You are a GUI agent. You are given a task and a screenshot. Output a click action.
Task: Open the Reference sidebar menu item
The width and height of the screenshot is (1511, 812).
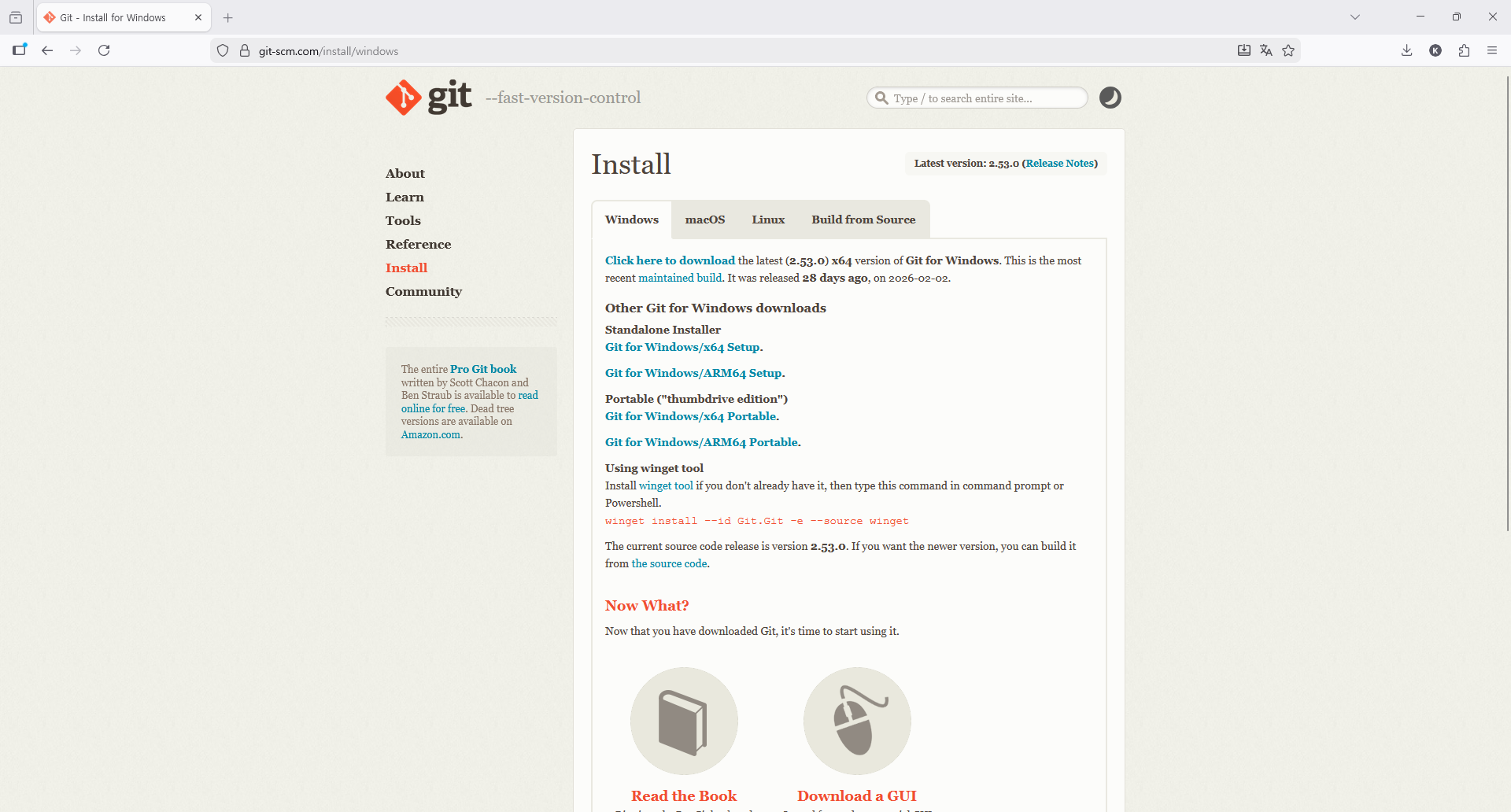tap(418, 244)
